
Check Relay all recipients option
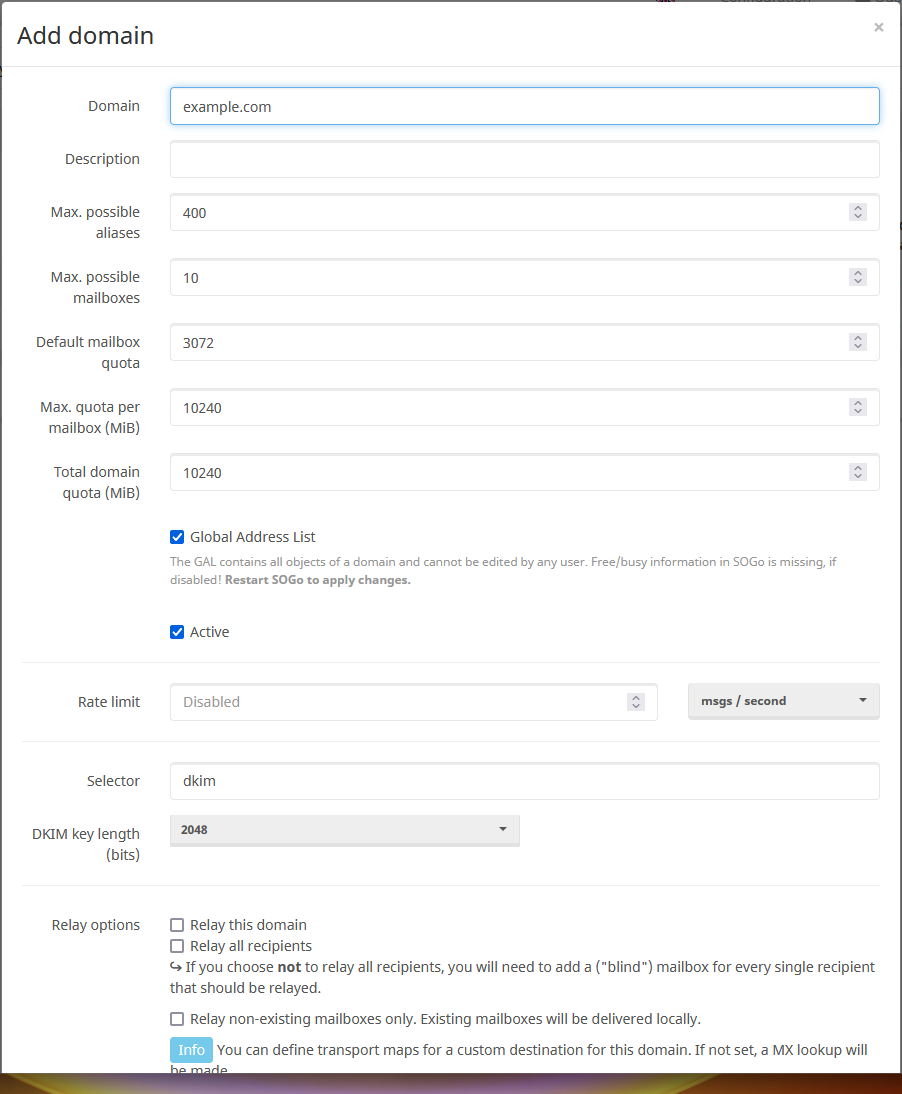[x=177, y=946]
